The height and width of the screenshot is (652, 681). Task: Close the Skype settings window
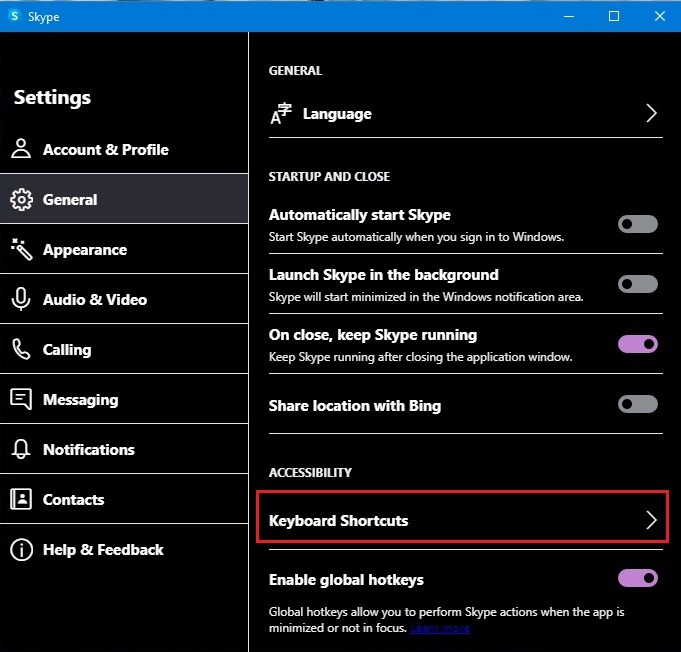pos(660,17)
